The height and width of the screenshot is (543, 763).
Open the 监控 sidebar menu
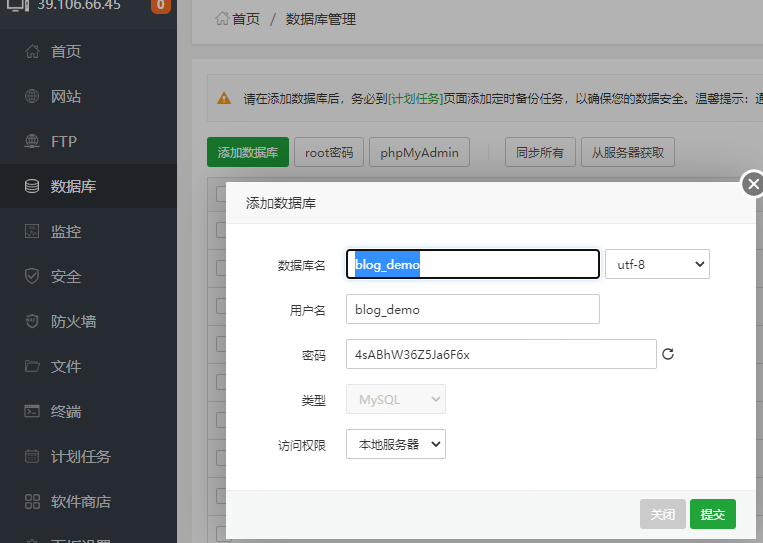(88, 231)
